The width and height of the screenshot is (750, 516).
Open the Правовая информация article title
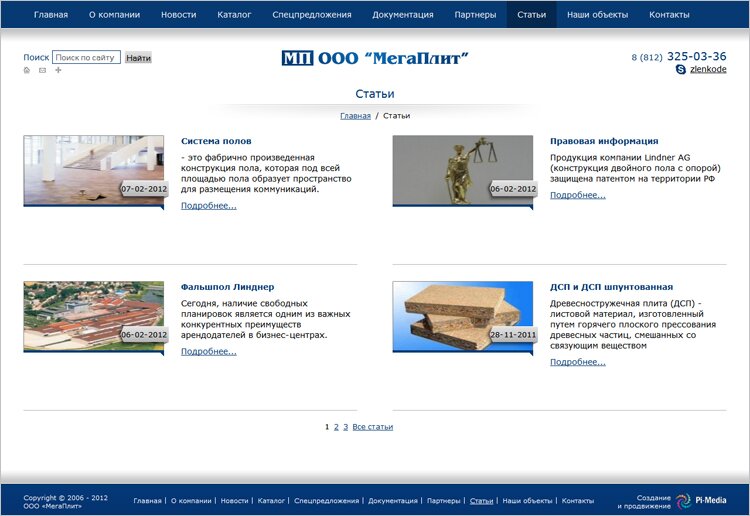click(604, 141)
